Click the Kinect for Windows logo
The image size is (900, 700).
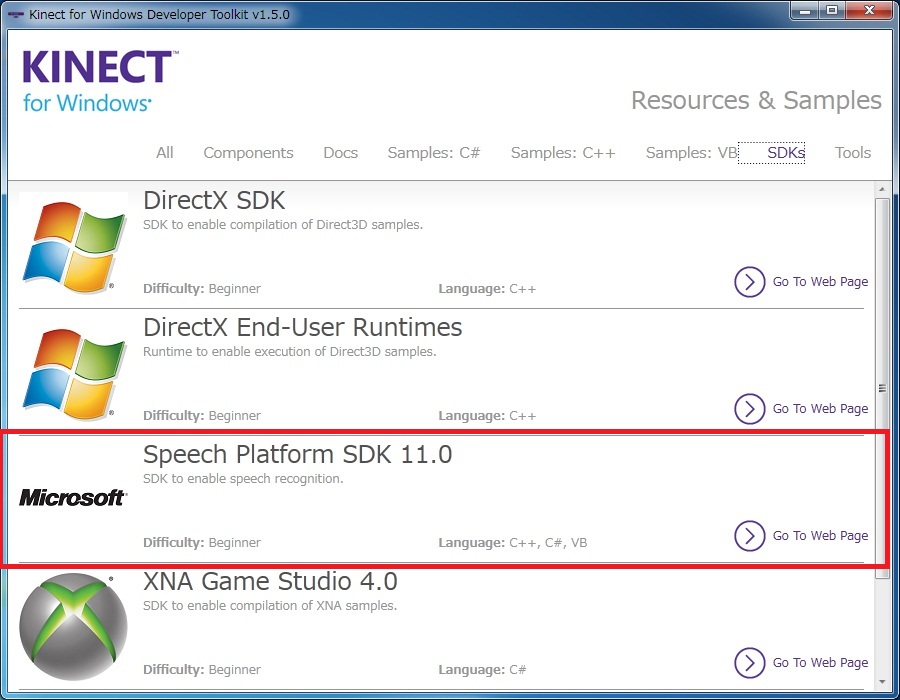(x=100, y=81)
